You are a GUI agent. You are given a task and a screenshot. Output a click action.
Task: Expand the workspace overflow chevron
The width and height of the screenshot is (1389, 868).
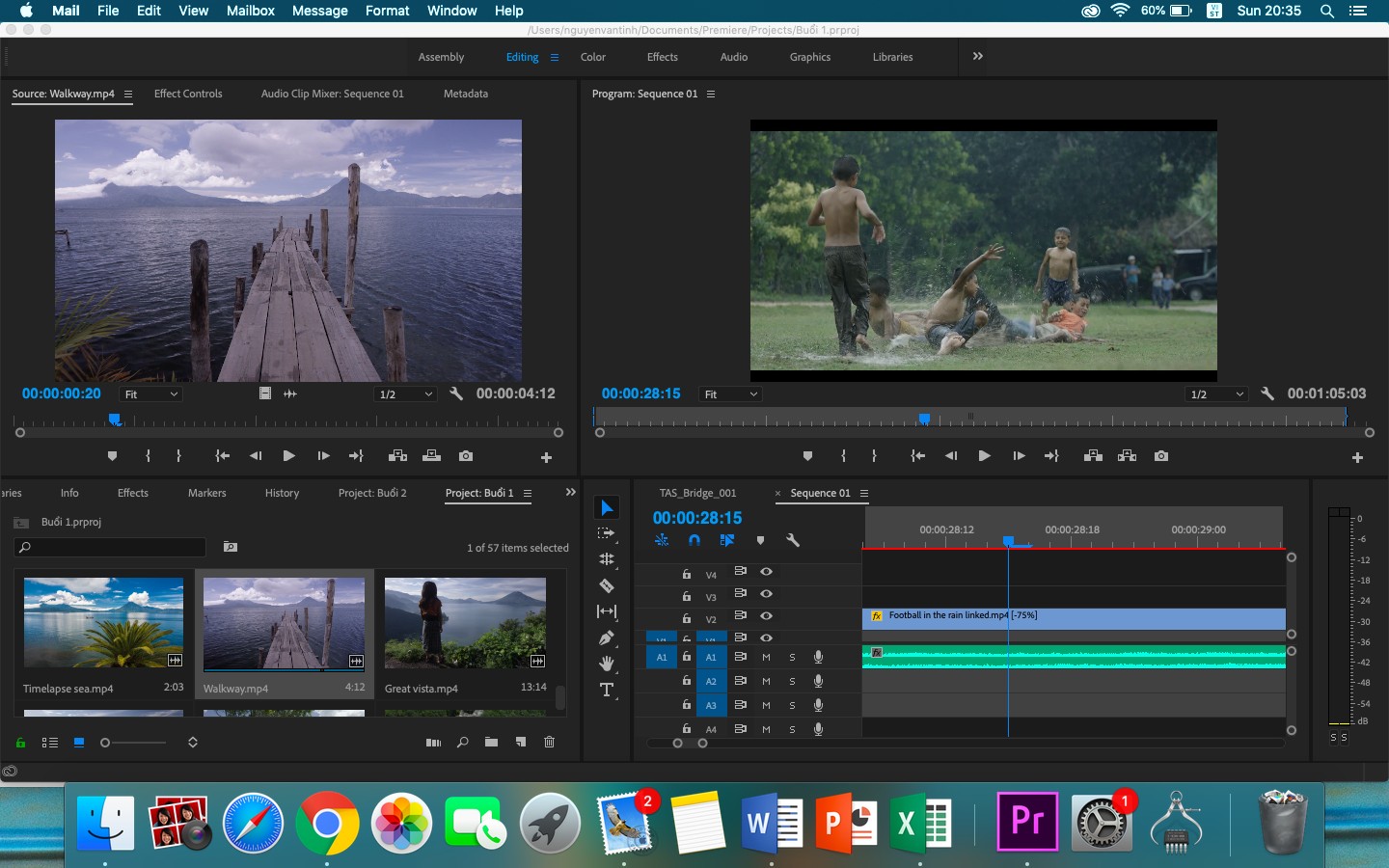978,56
